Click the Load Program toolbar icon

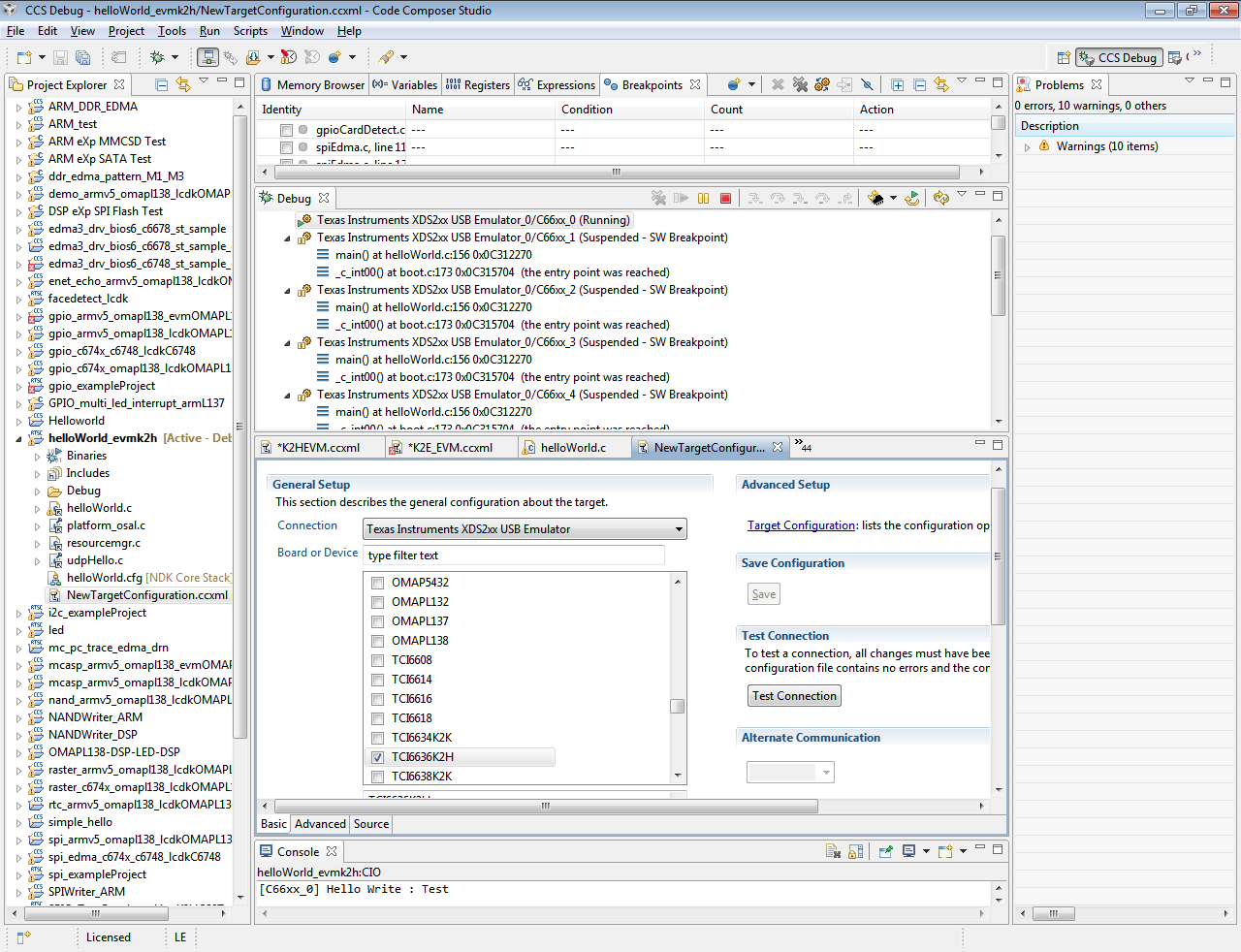253,57
